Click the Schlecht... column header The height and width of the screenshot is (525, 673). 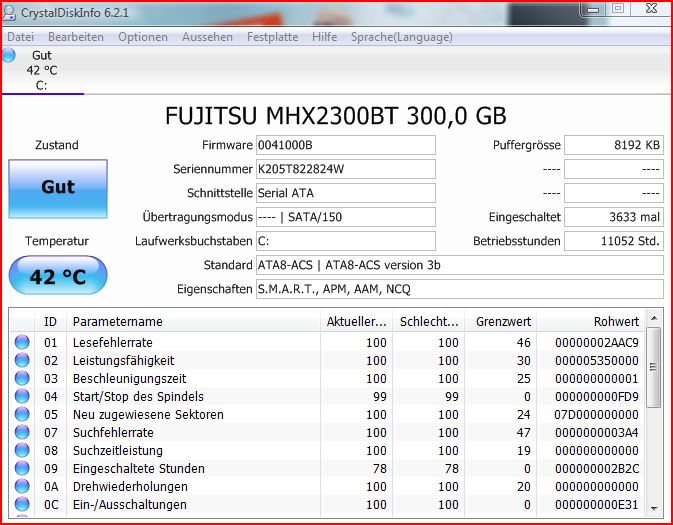[428, 322]
